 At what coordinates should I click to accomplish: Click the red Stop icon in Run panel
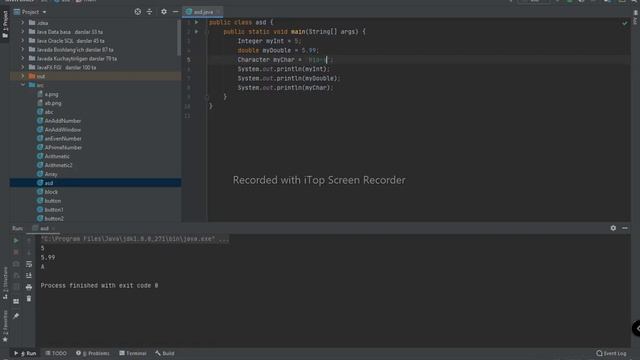[x=16, y=252]
